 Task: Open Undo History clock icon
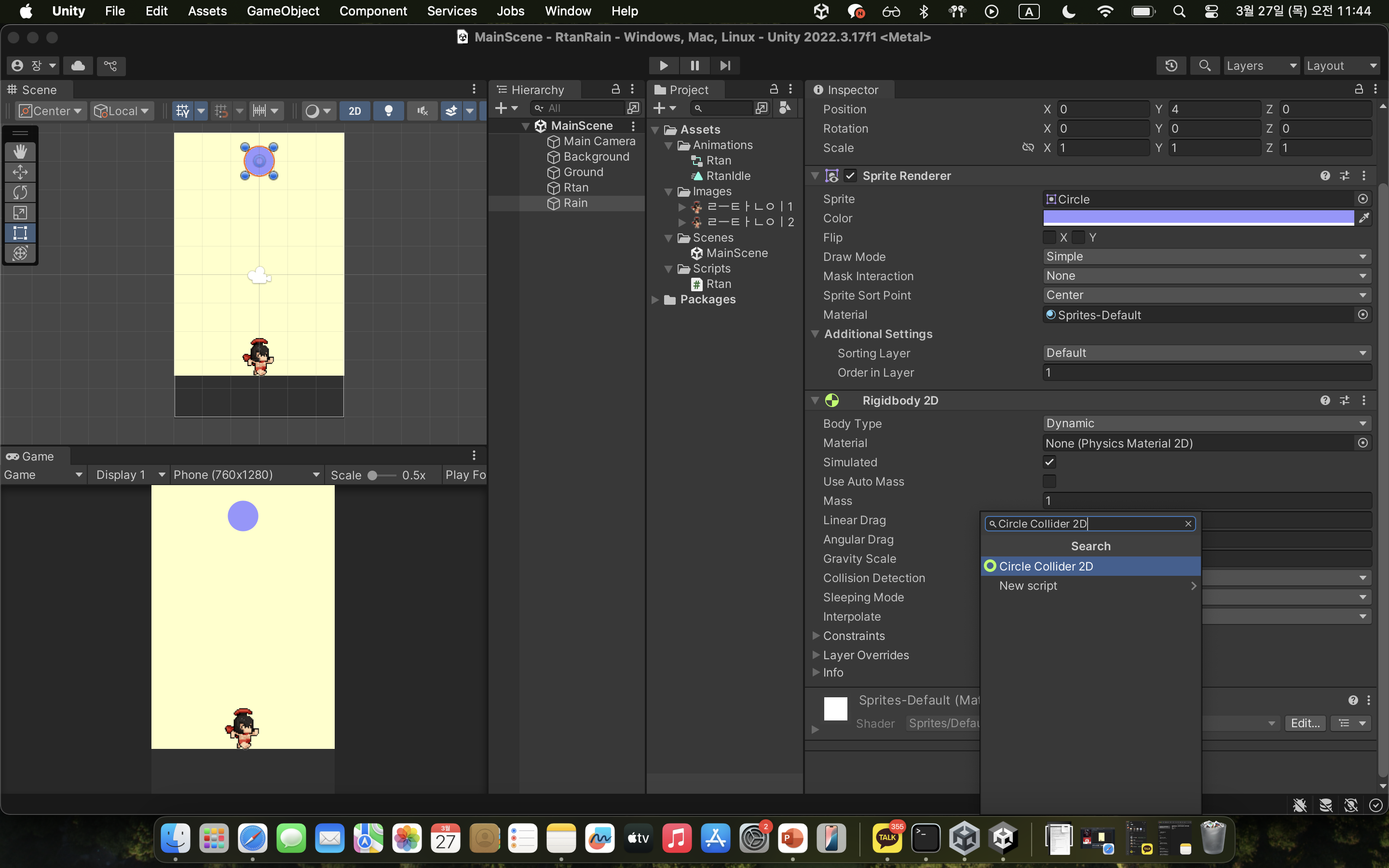[x=1171, y=66]
